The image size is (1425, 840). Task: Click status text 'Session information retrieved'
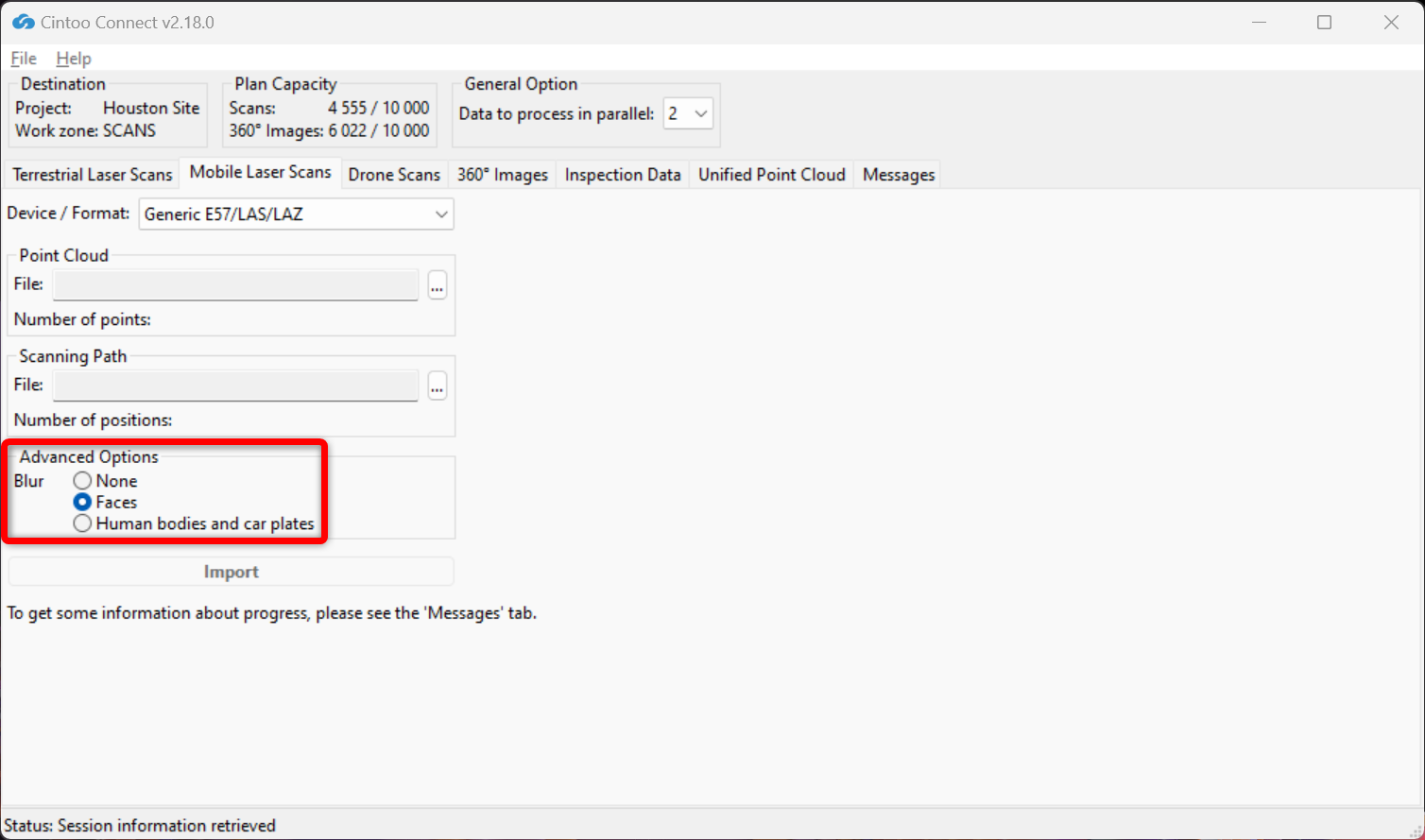[166, 826]
